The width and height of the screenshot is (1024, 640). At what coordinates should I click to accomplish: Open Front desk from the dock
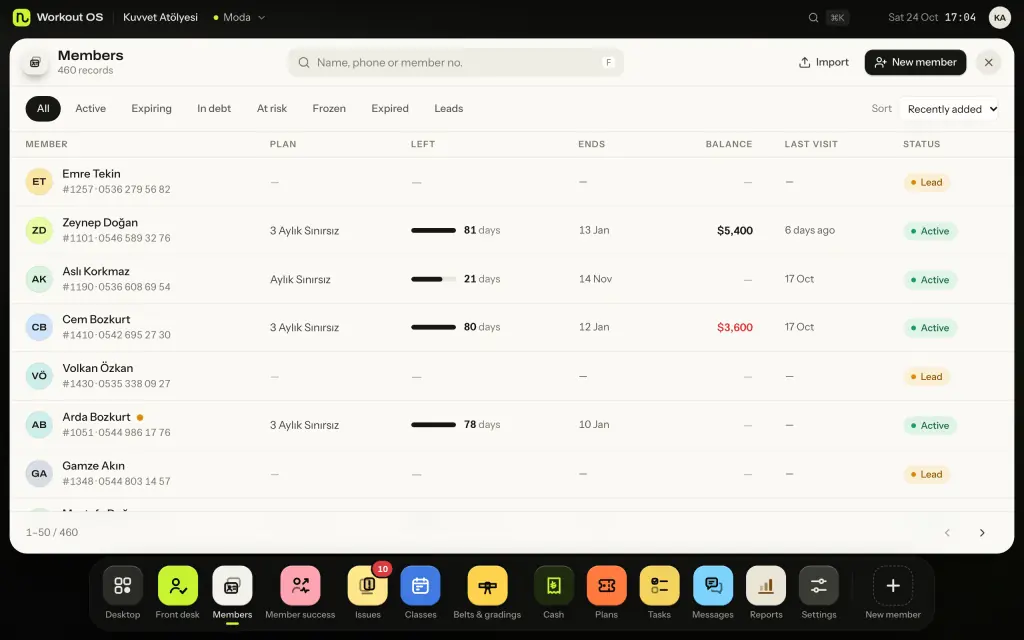(x=178, y=585)
